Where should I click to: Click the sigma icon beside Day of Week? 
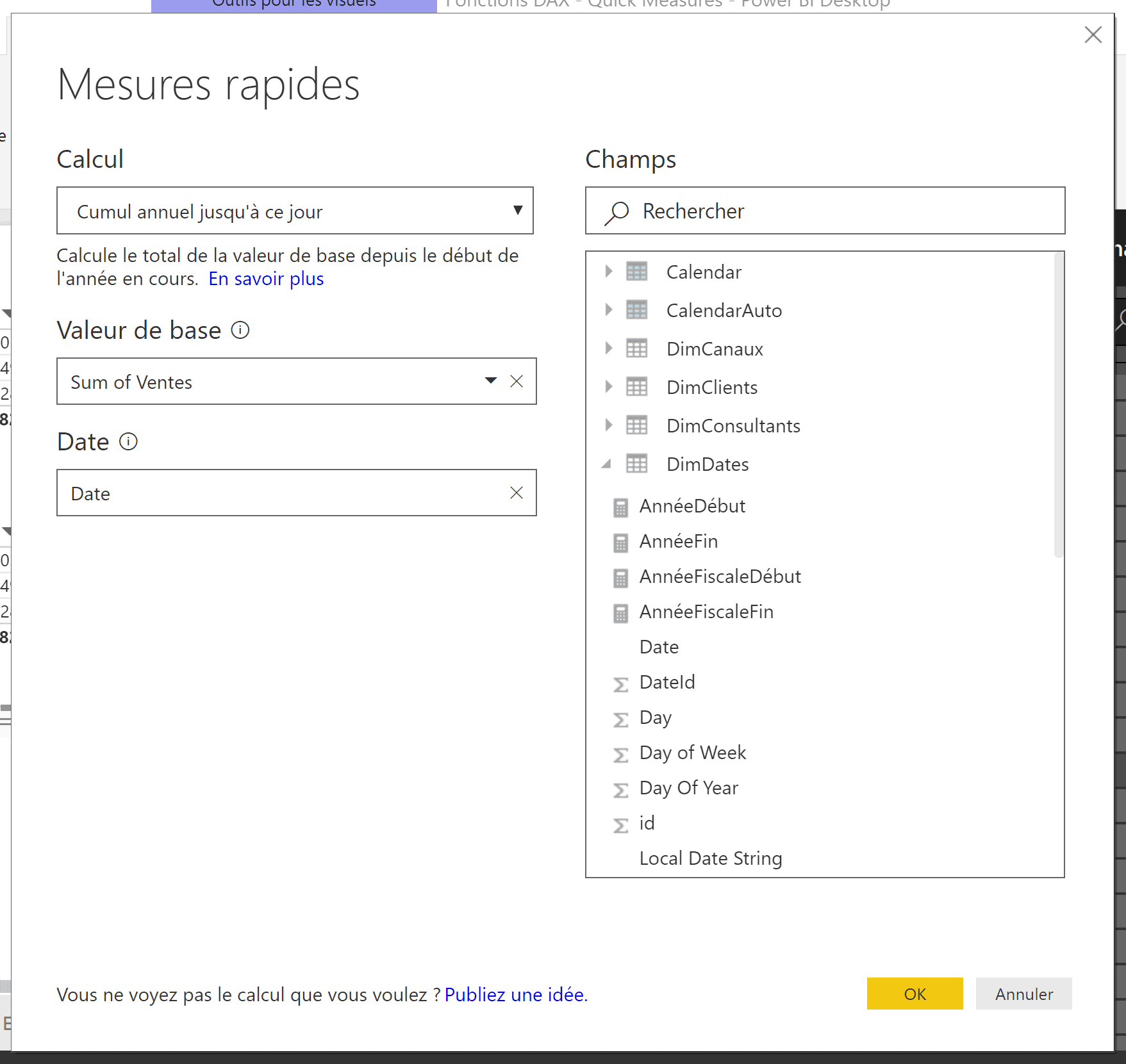[x=620, y=755]
